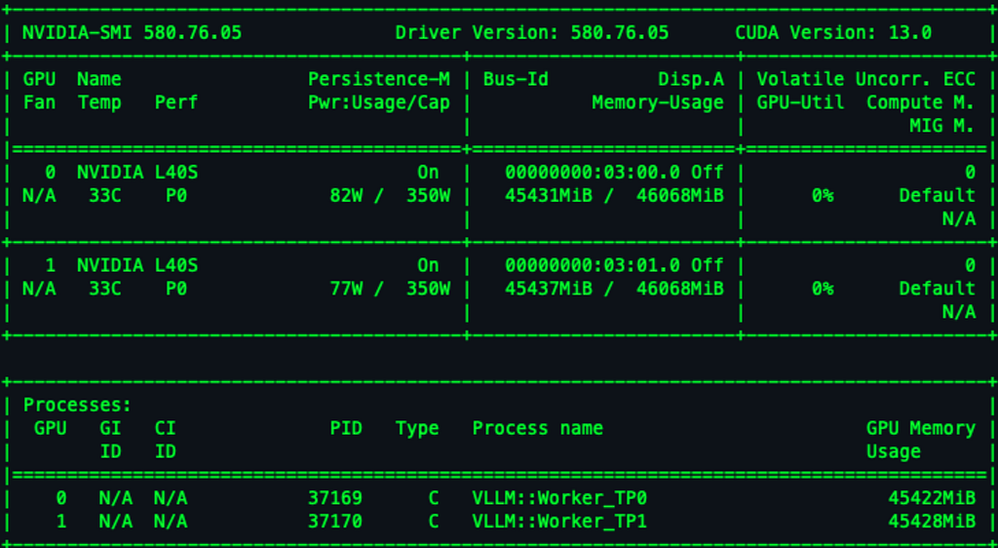Click the "Process name" column header

point(538,428)
